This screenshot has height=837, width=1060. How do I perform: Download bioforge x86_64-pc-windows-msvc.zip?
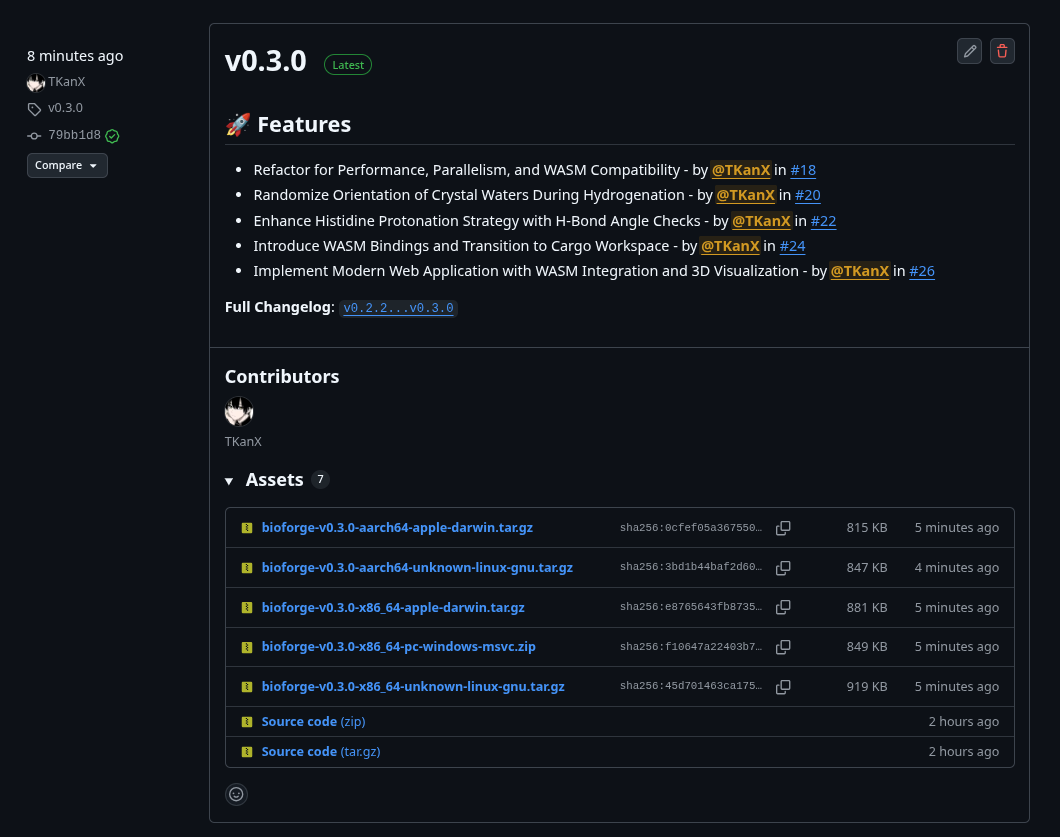(x=398, y=647)
